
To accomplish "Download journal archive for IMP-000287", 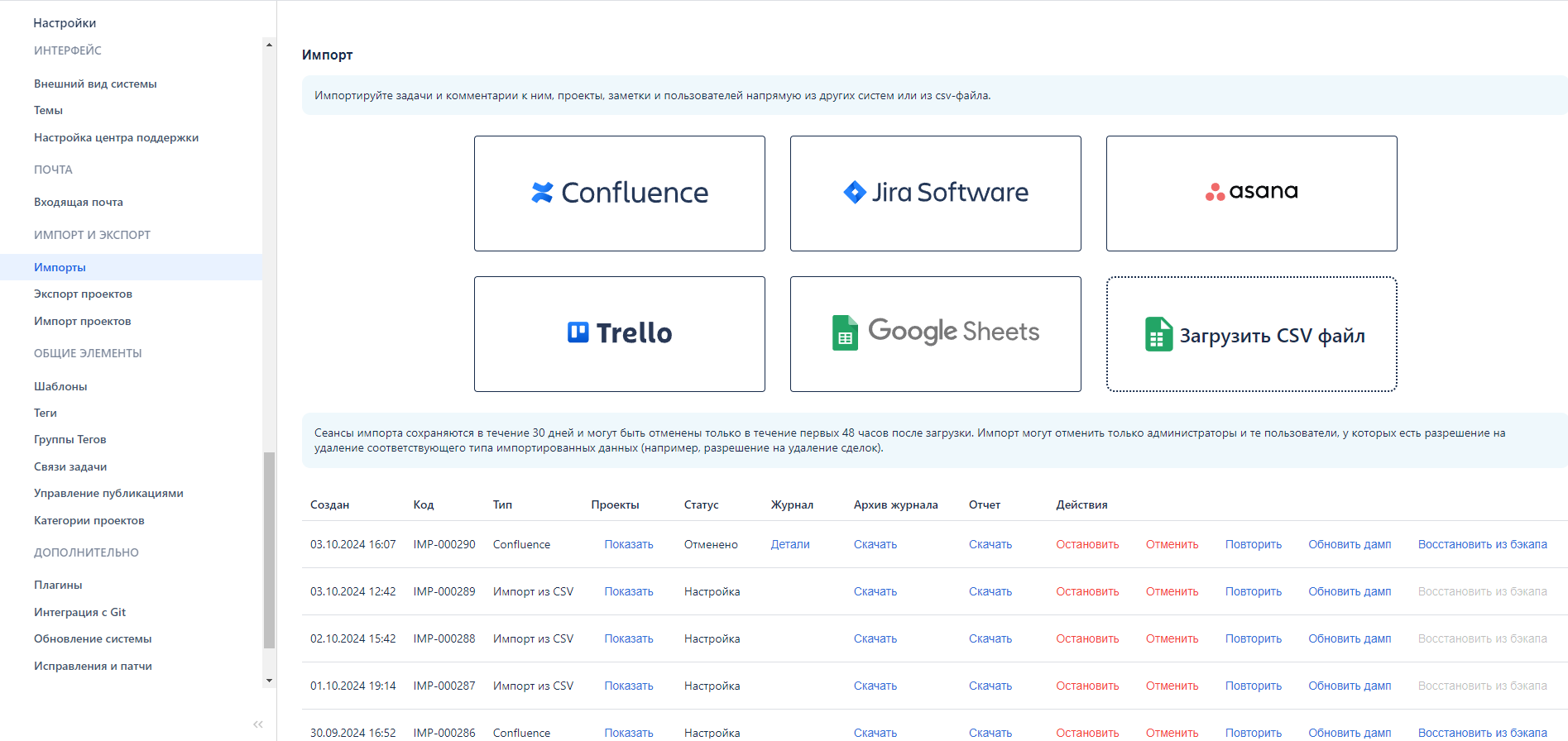I will 875,686.
